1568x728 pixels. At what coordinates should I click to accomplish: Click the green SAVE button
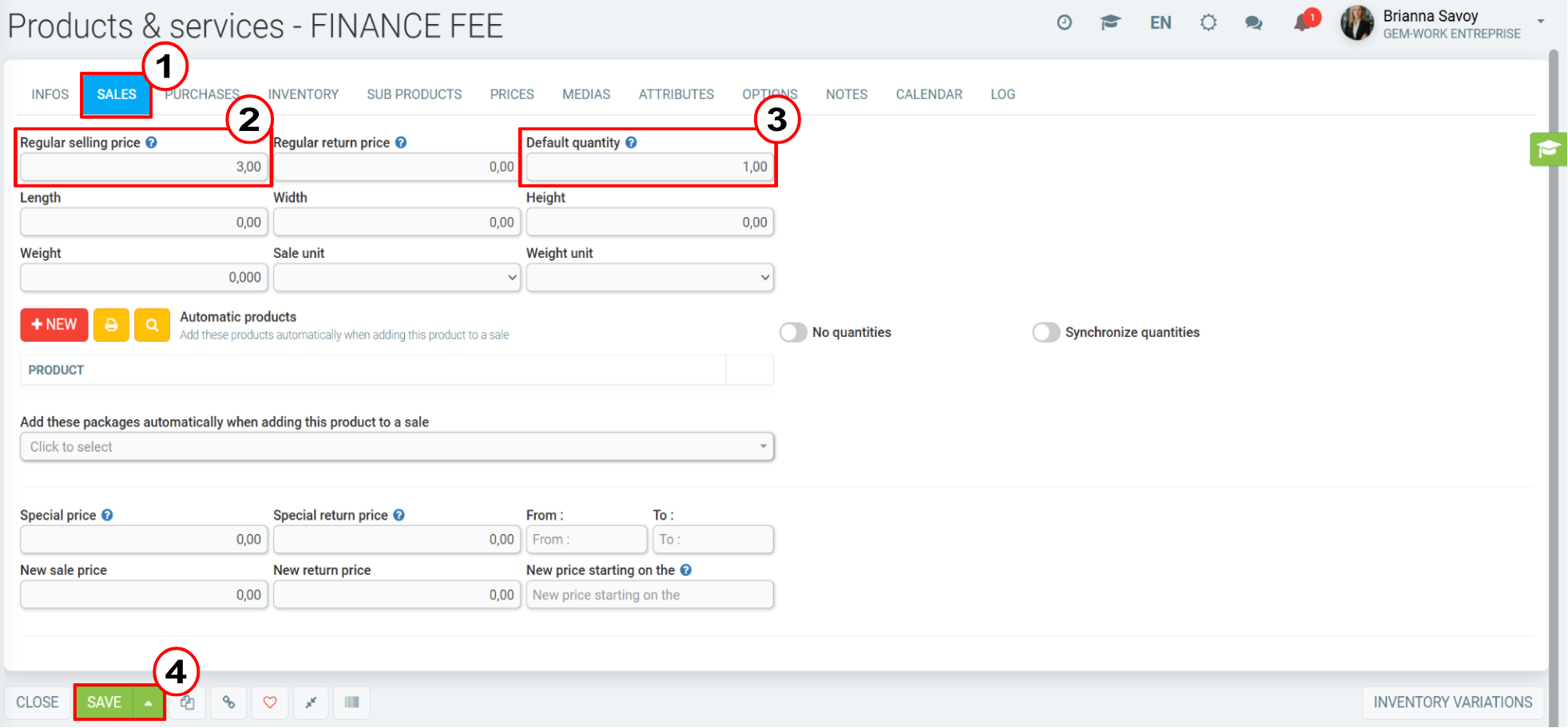tap(105, 702)
